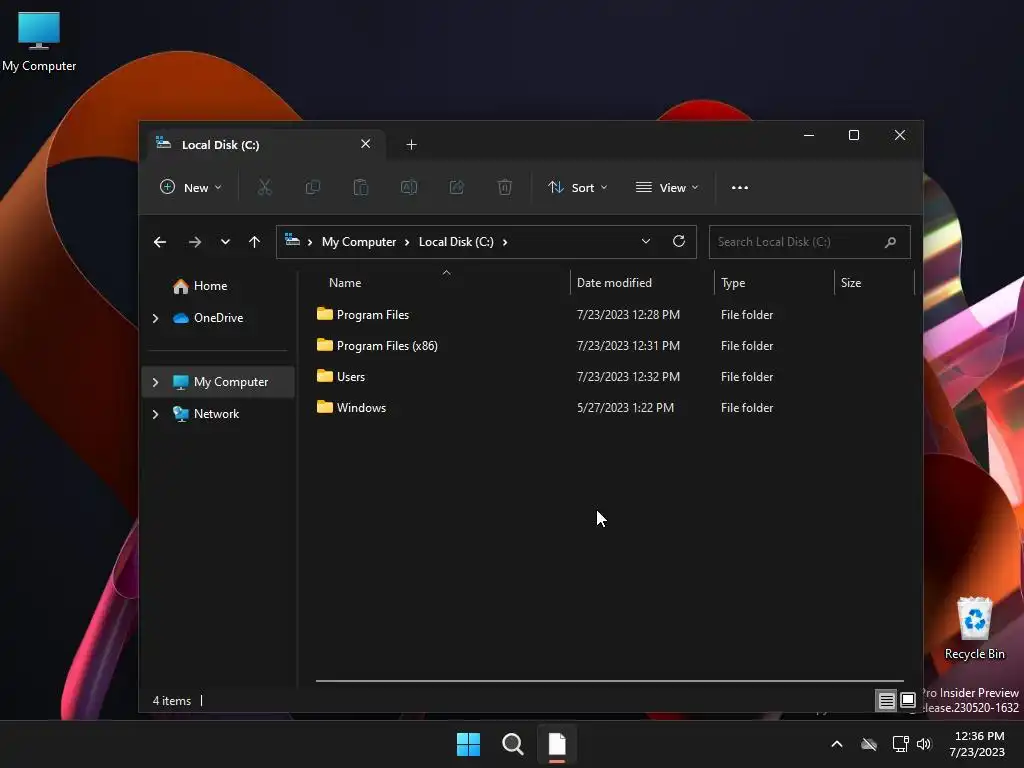Select the Program Files (x86) folder name

[x=387, y=346]
